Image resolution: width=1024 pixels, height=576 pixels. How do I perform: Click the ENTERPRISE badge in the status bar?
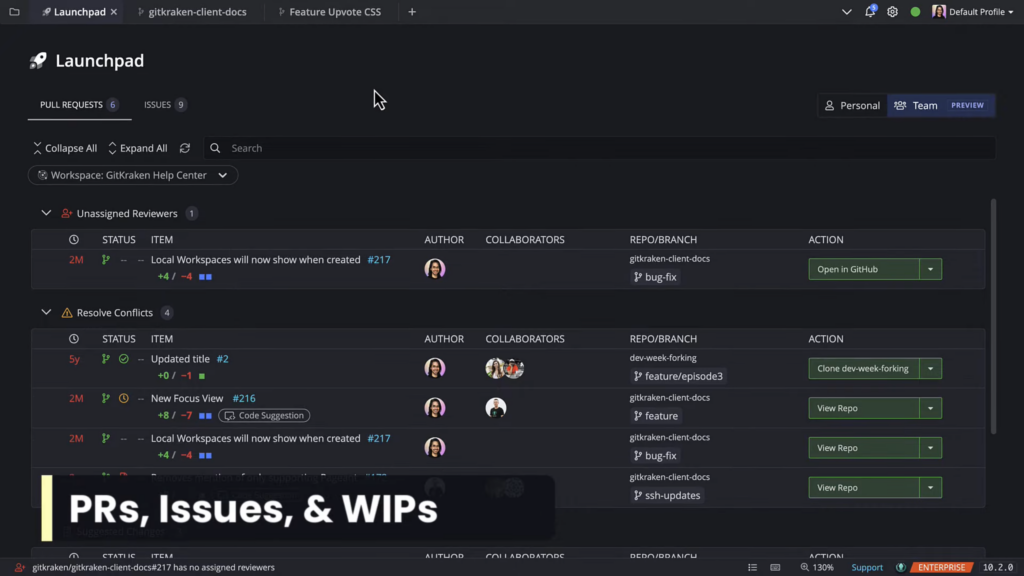tap(942, 568)
